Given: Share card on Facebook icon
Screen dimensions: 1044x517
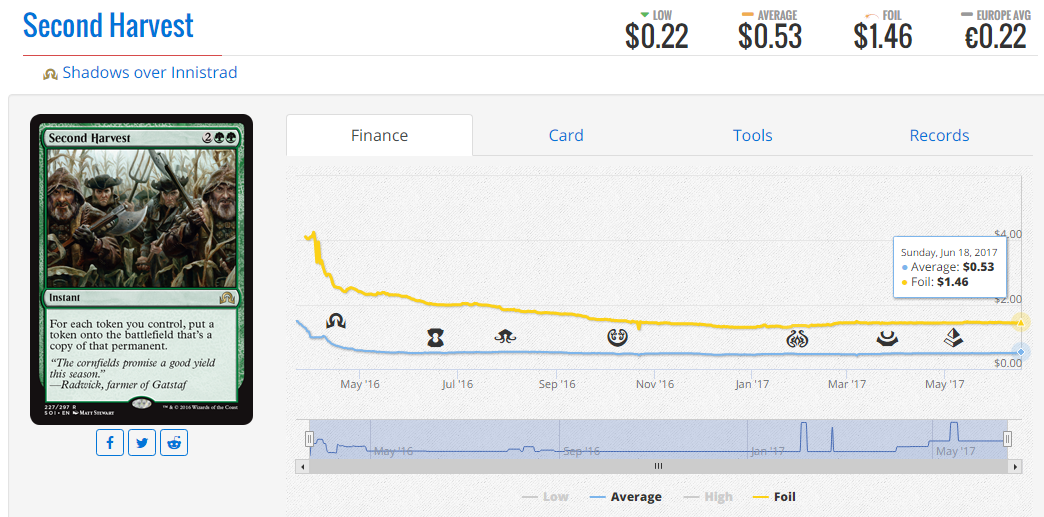Looking at the screenshot, I should click(110, 443).
